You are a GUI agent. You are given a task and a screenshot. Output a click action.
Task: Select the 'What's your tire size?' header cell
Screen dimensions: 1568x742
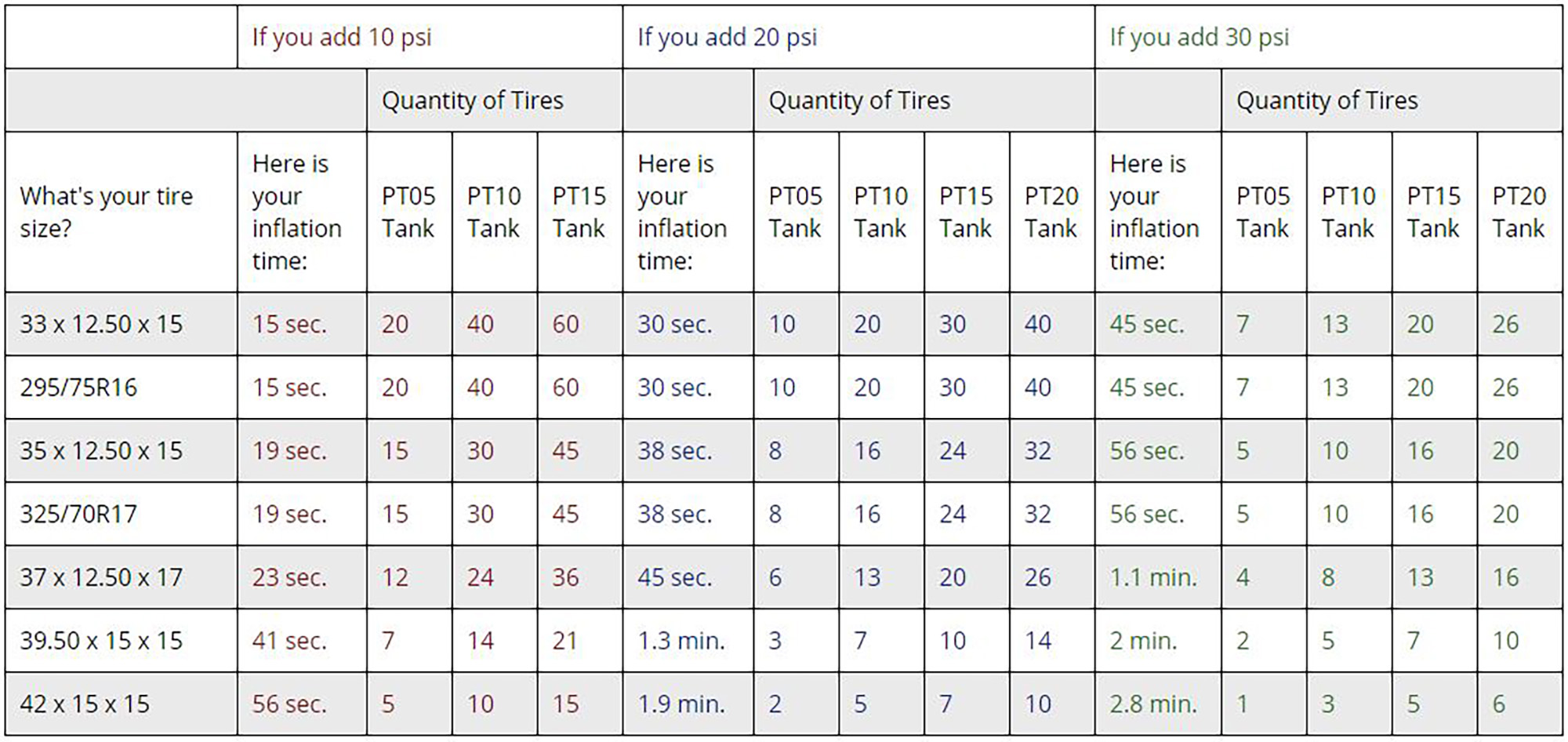(x=122, y=212)
